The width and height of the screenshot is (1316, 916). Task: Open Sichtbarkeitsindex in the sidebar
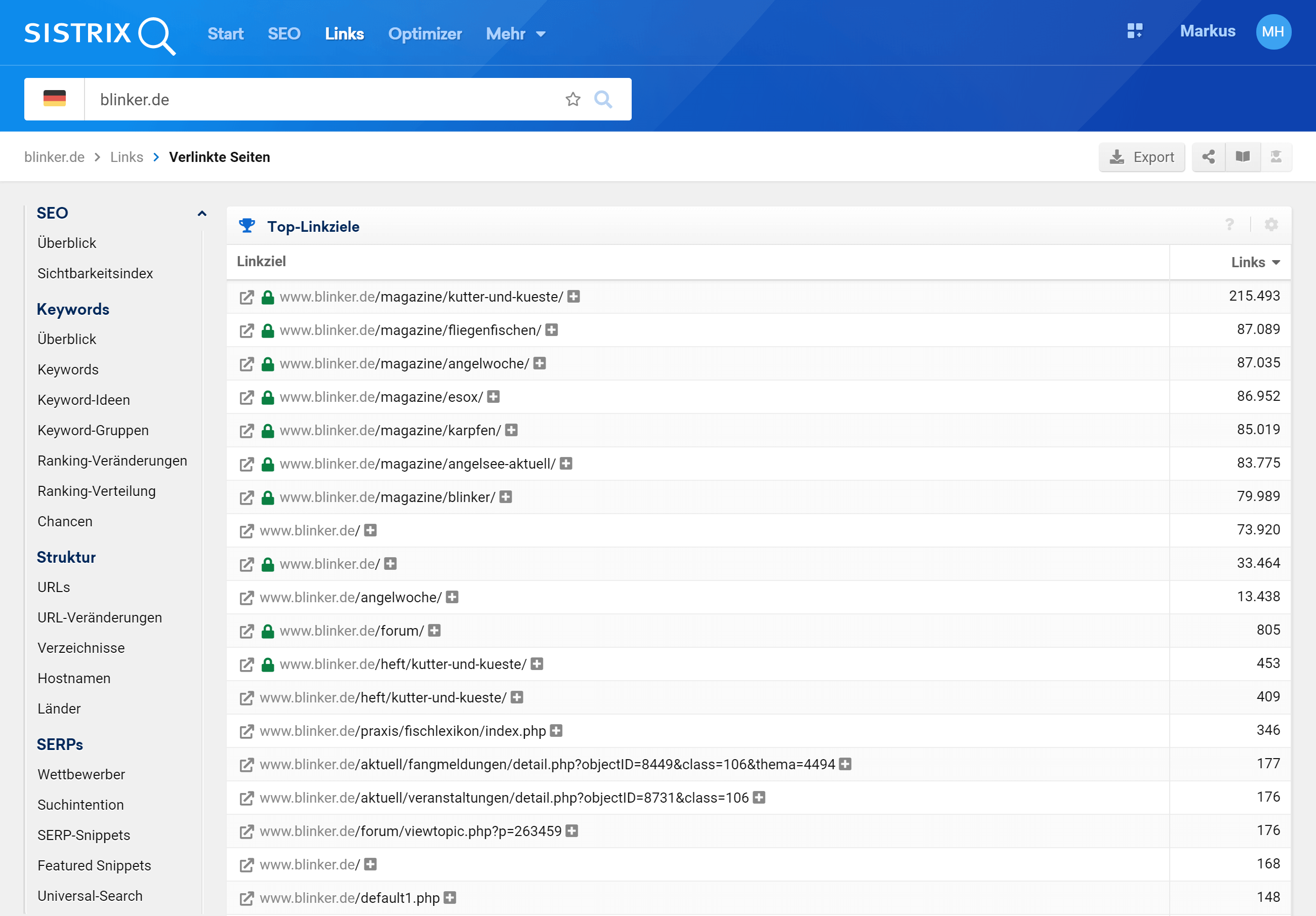(x=95, y=273)
